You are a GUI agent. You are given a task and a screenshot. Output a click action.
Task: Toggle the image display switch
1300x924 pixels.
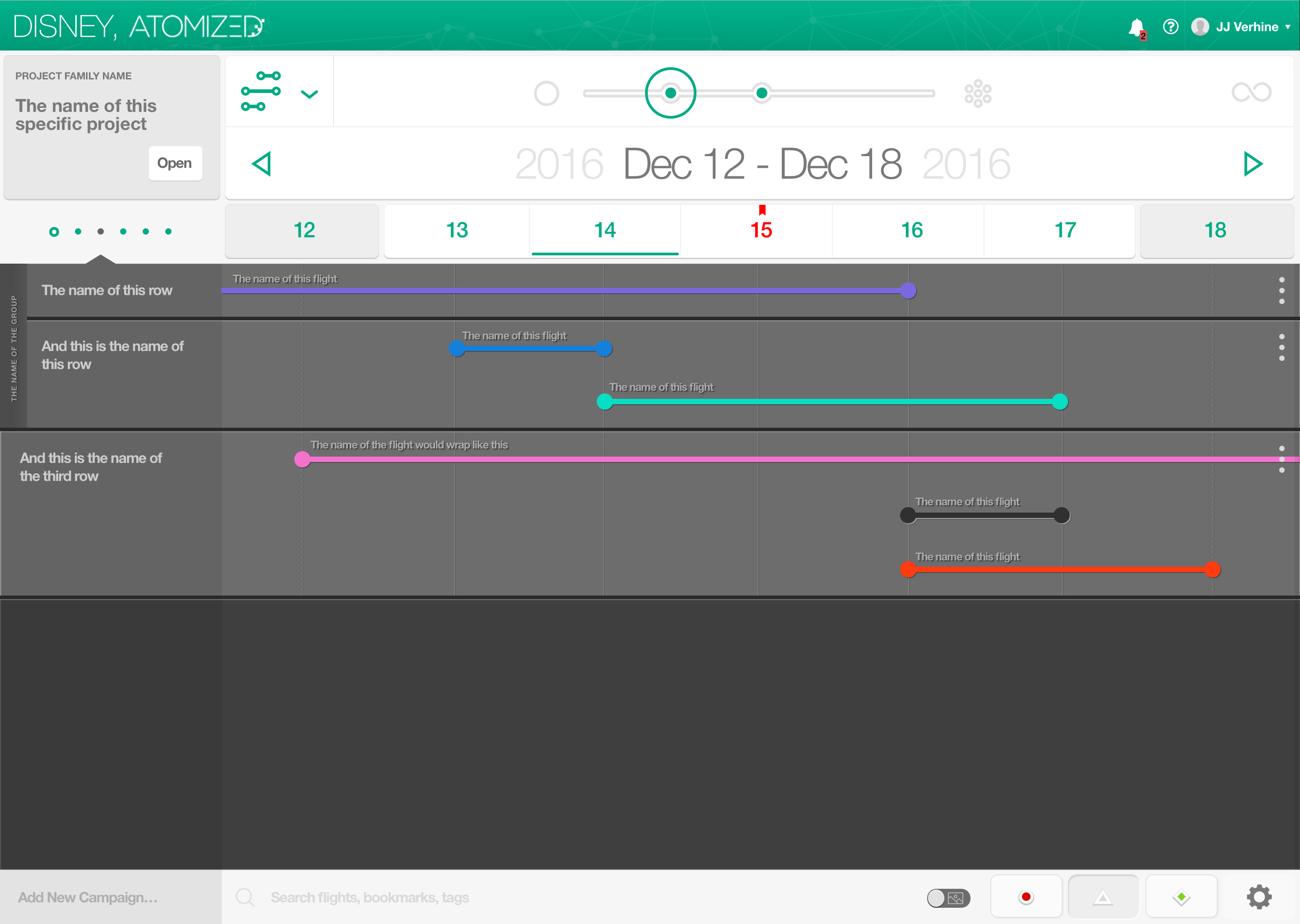(949, 898)
